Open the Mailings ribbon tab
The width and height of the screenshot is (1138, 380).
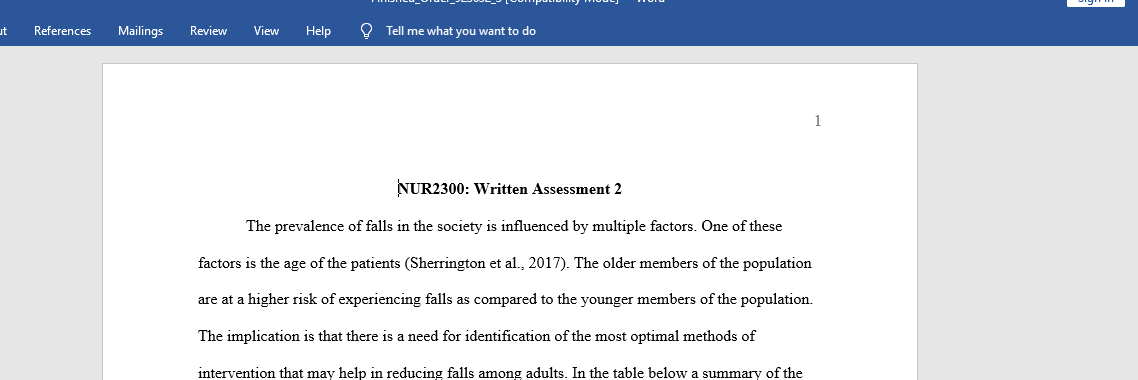(x=140, y=30)
